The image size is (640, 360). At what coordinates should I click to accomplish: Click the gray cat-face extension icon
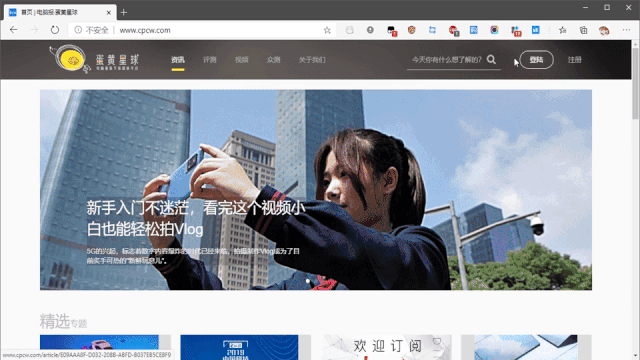tap(349, 30)
